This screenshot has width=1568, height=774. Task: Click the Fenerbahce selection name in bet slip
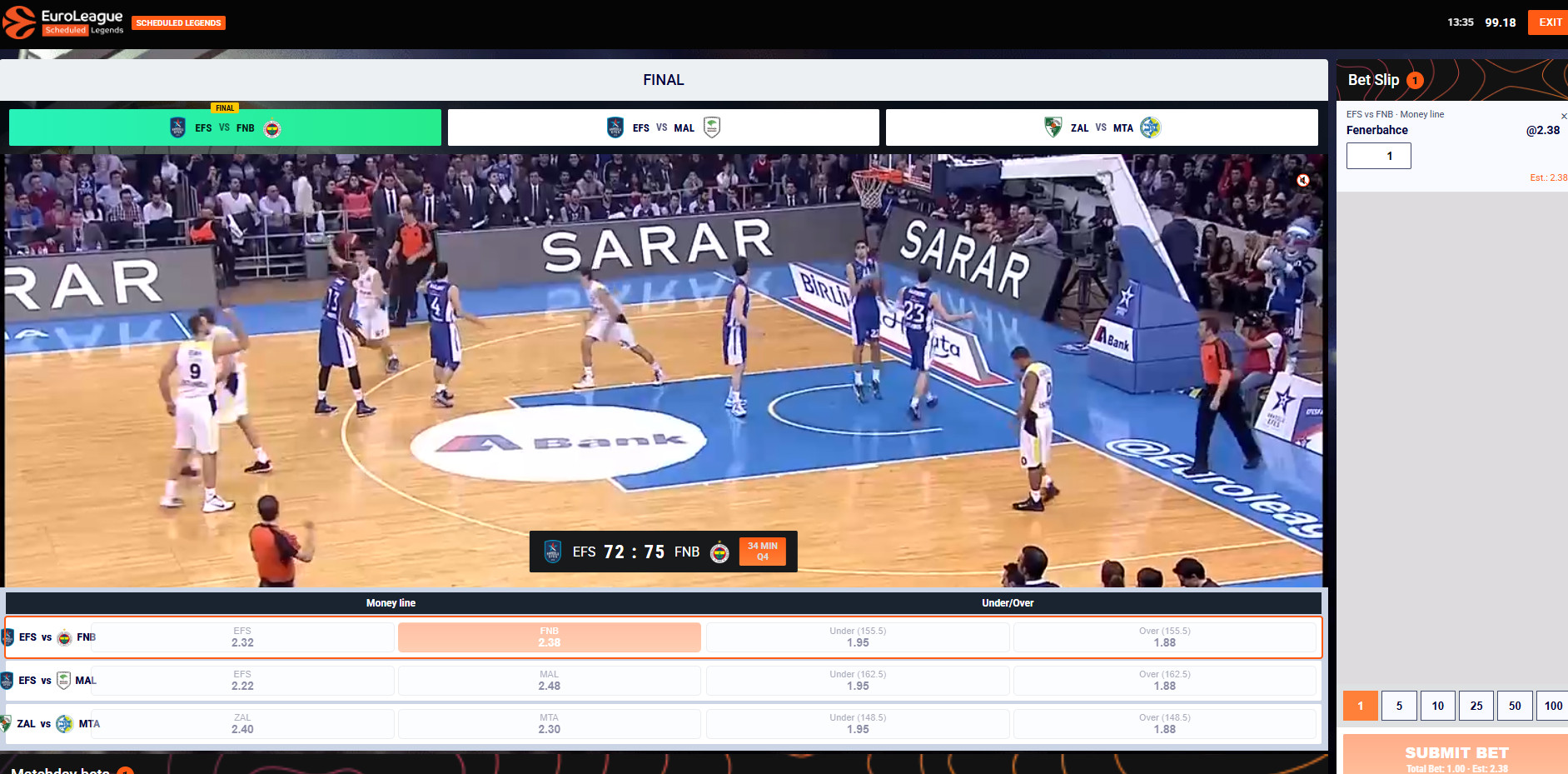(x=1377, y=130)
